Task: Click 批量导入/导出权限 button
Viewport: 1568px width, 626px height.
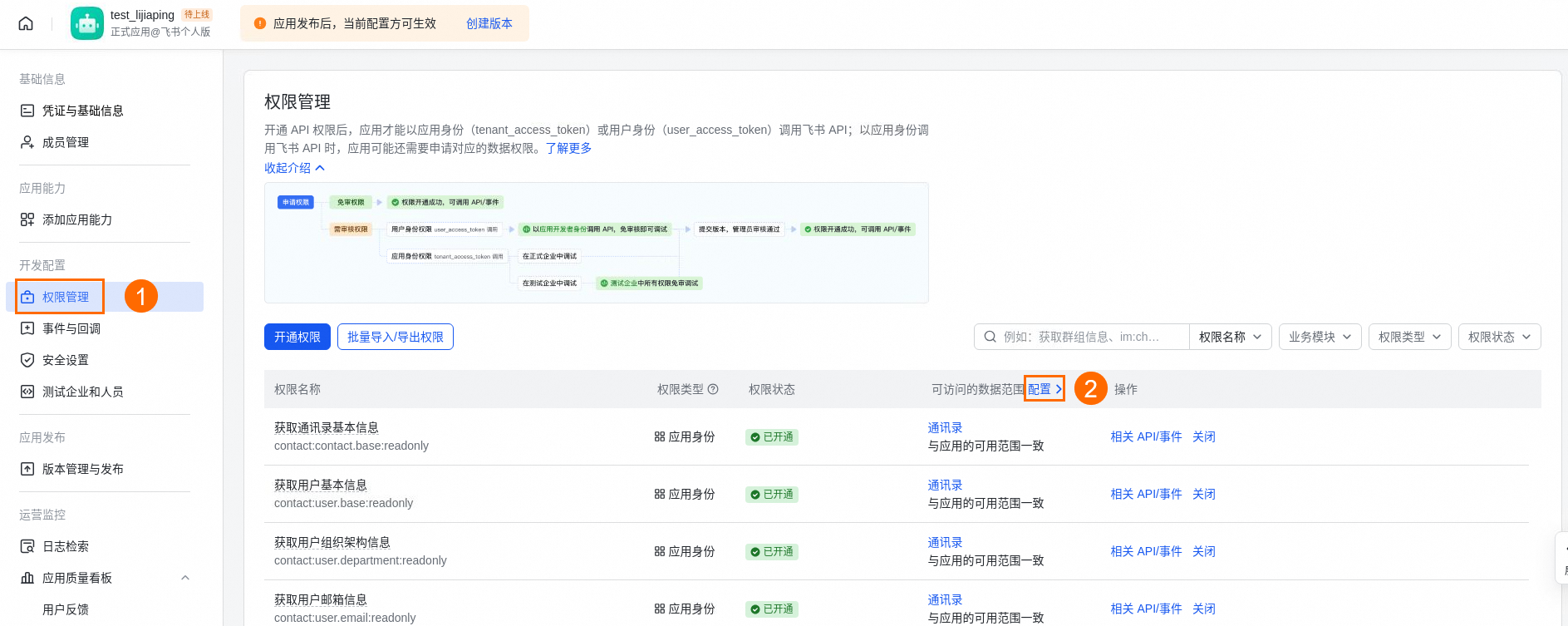Action: click(396, 337)
